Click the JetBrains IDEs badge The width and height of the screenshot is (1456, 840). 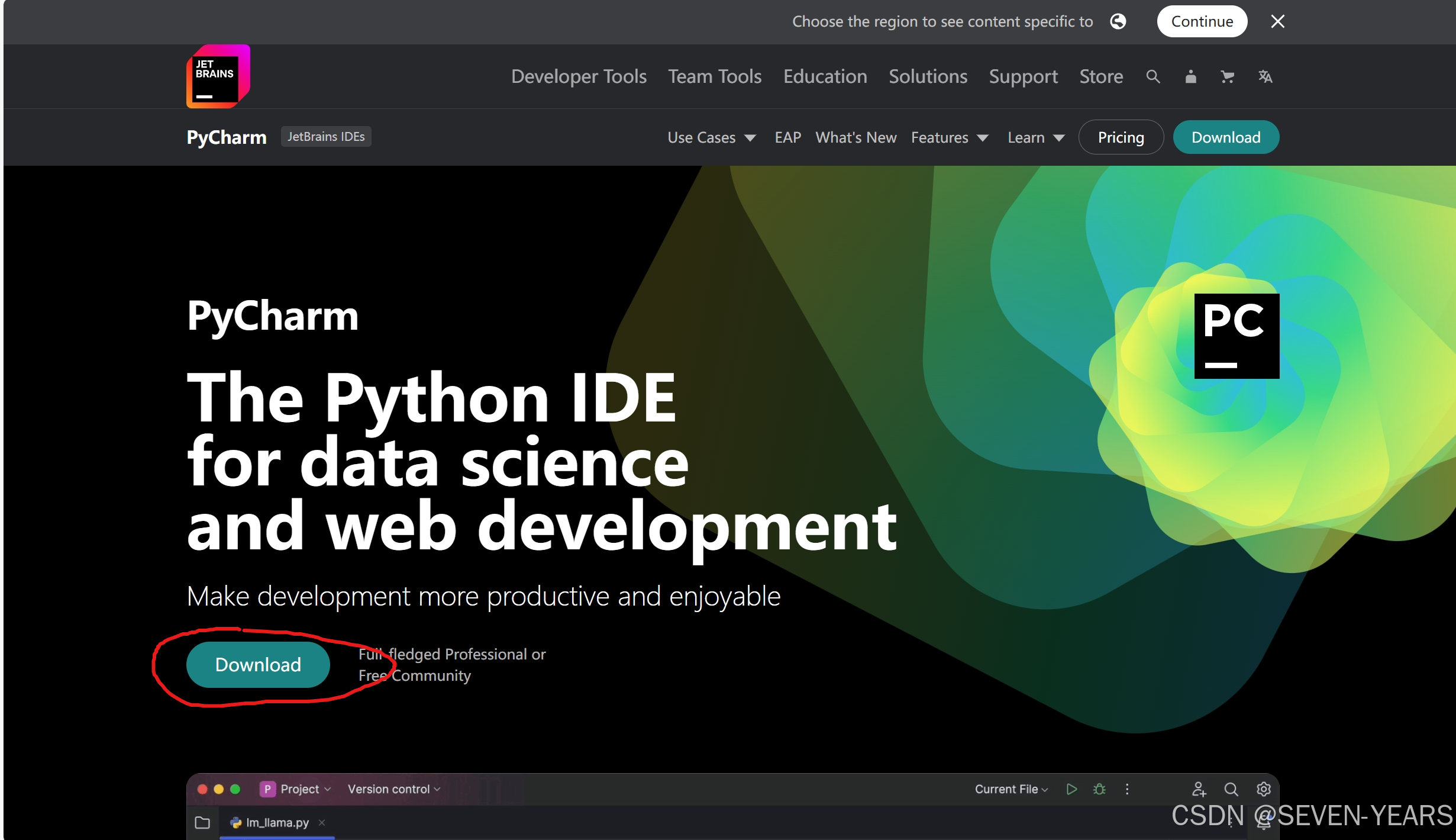coord(326,137)
